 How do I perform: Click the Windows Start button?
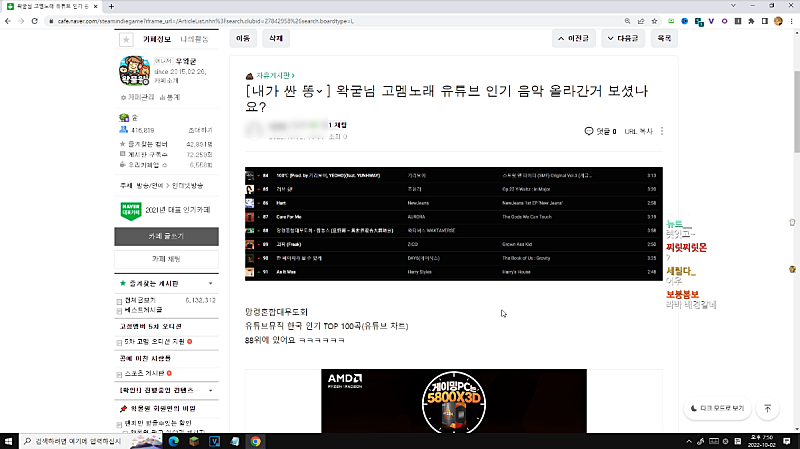click(10, 440)
